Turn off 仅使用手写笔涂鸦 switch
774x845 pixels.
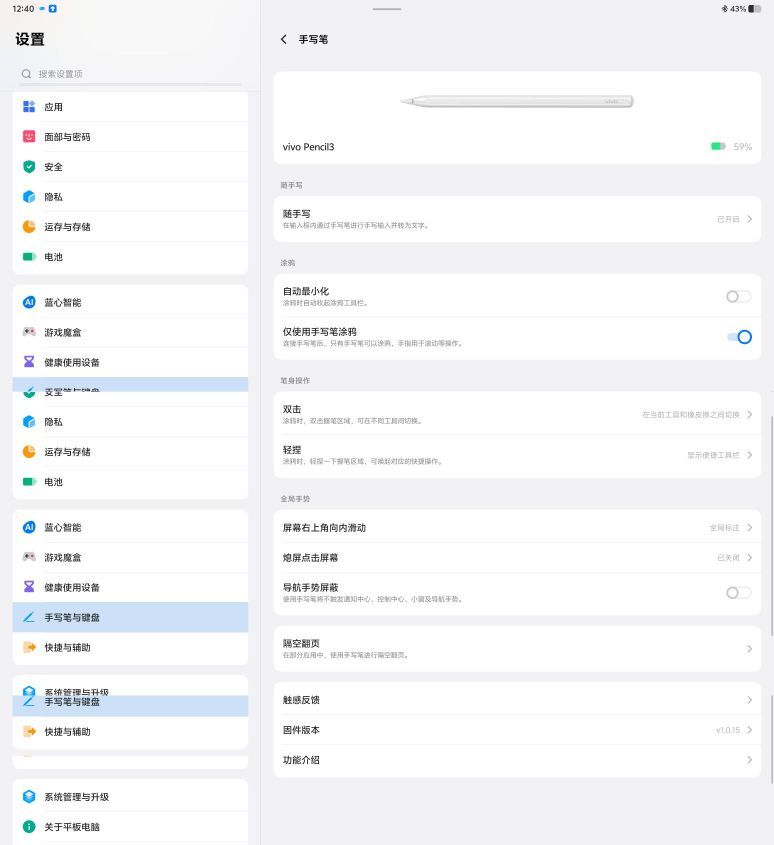tap(740, 337)
